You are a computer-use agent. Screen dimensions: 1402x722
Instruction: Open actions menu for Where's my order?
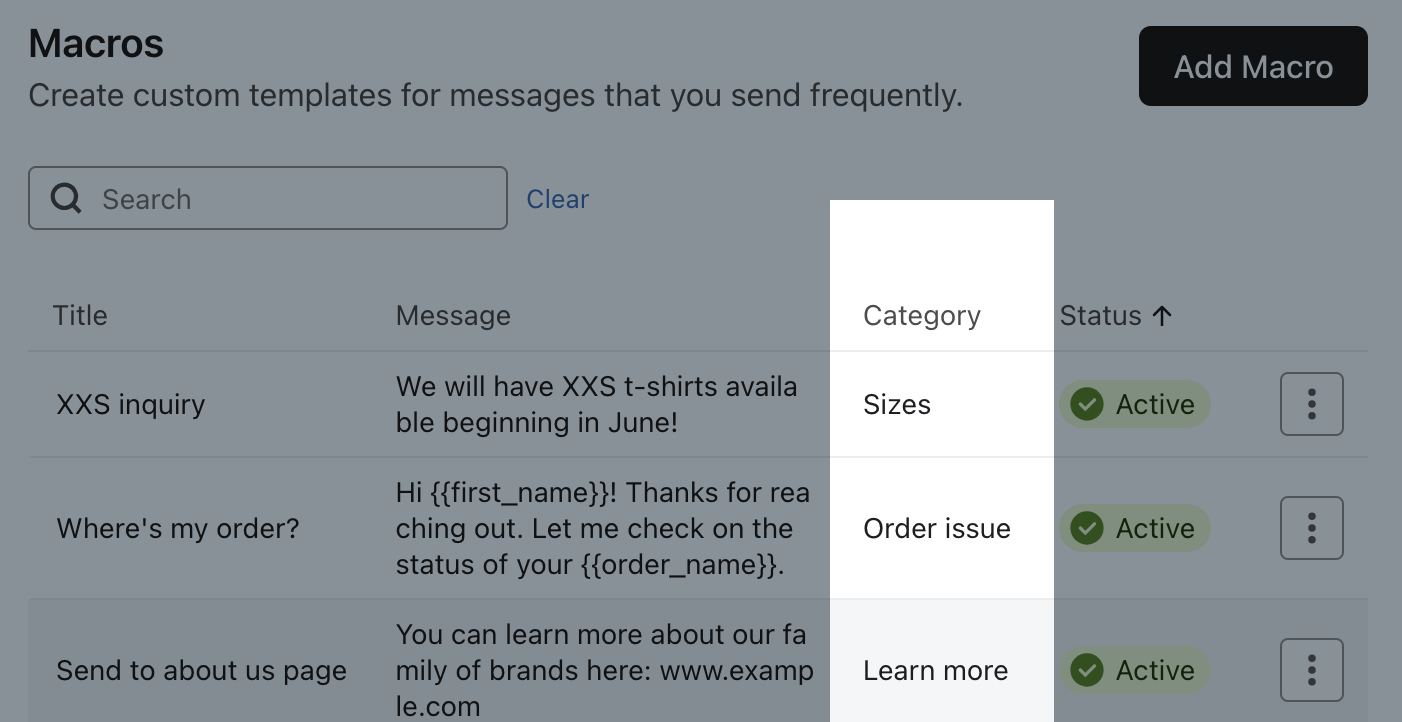1311,528
